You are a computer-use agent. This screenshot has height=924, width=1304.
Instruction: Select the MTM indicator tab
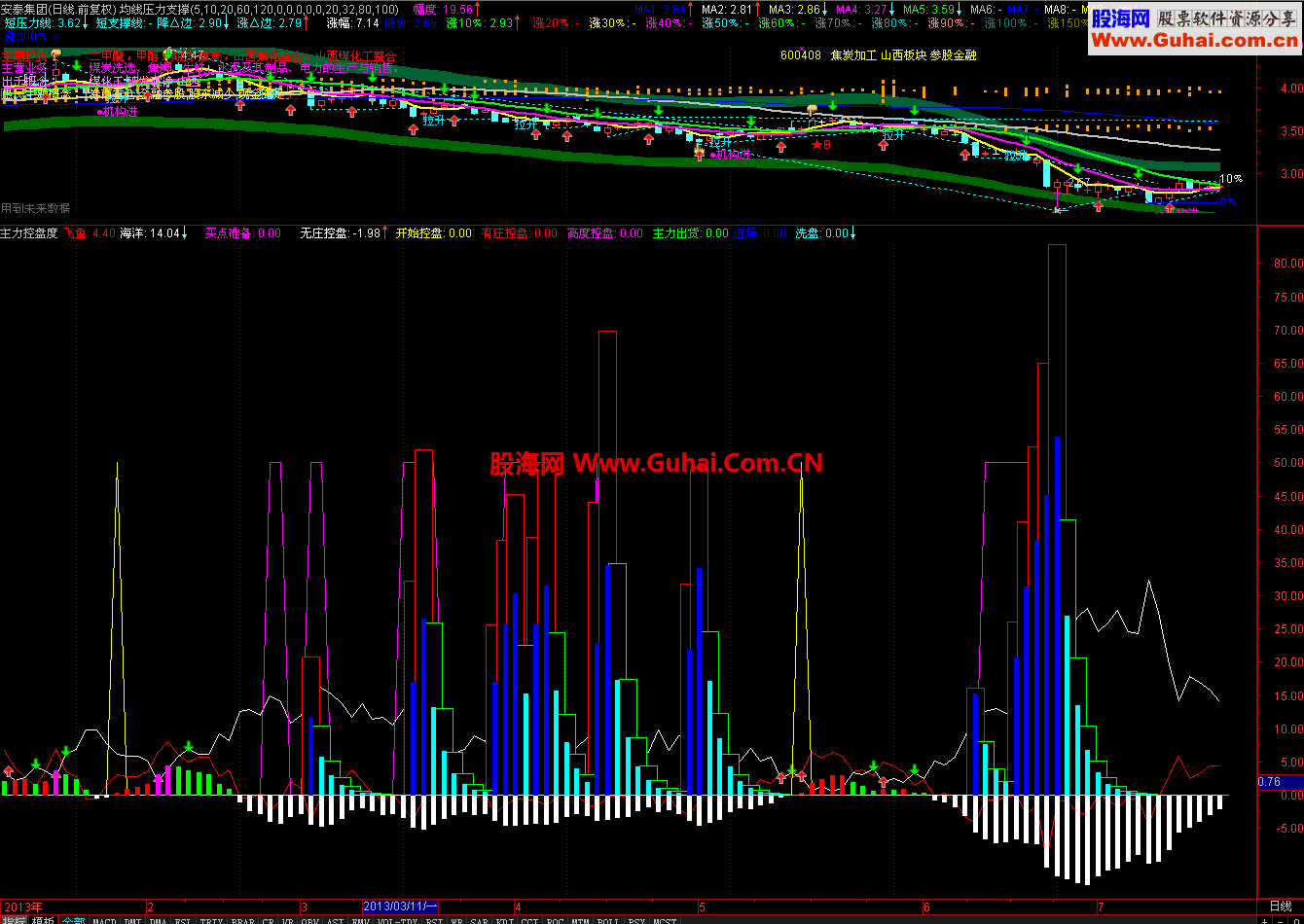coord(582,919)
